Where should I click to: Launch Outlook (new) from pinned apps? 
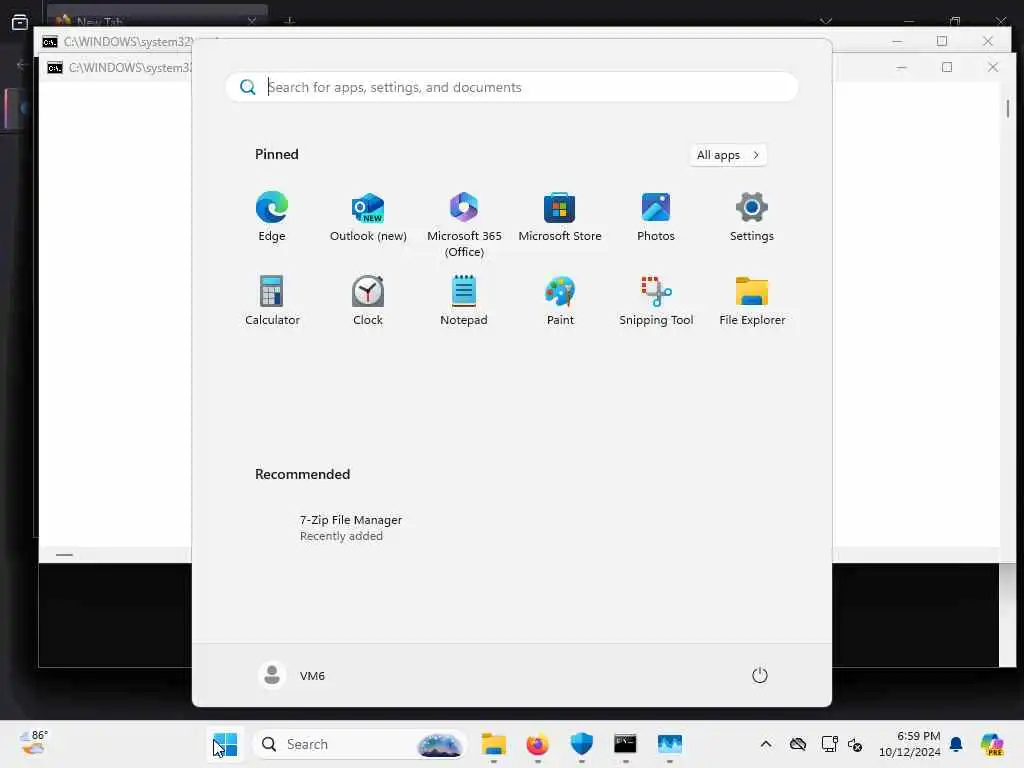click(x=368, y=217)
